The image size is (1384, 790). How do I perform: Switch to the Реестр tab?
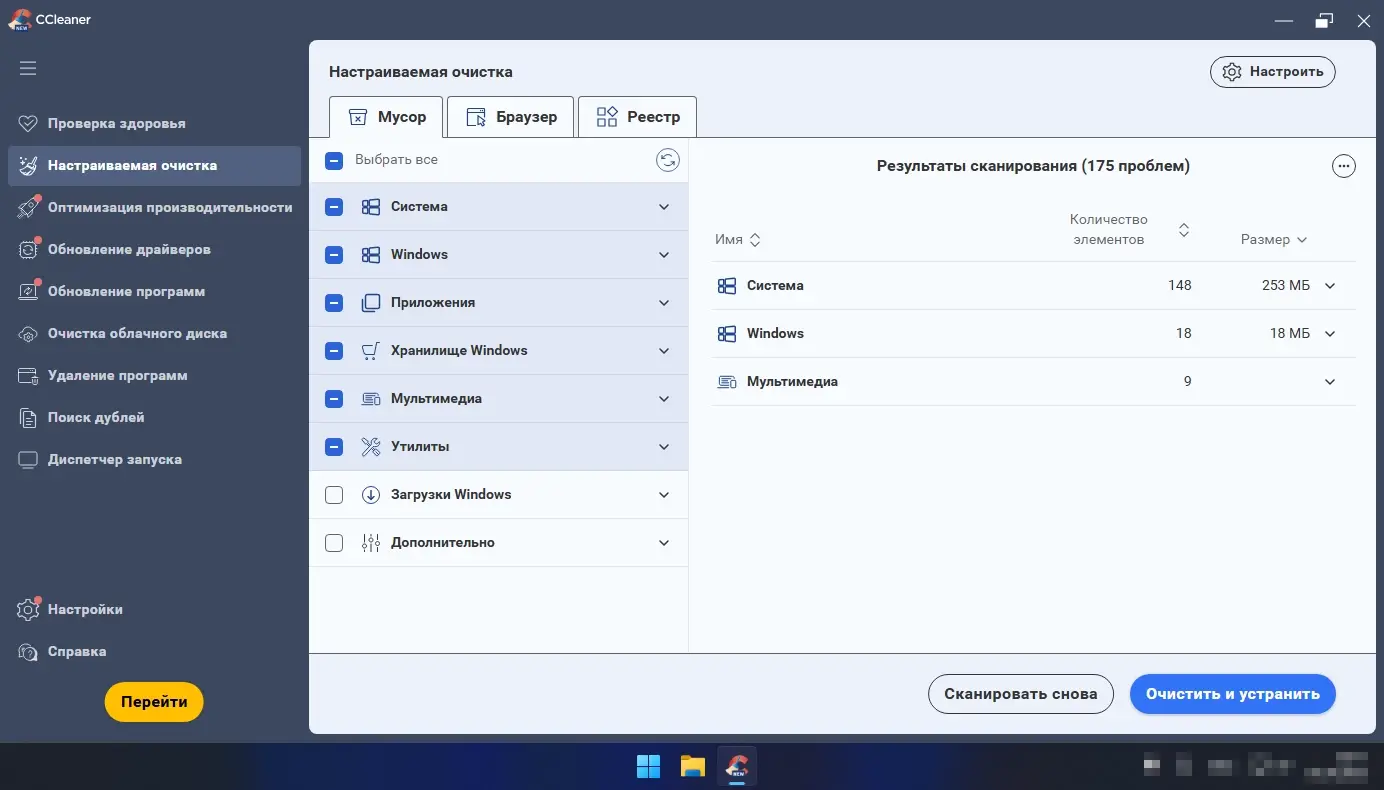[637, 117]
